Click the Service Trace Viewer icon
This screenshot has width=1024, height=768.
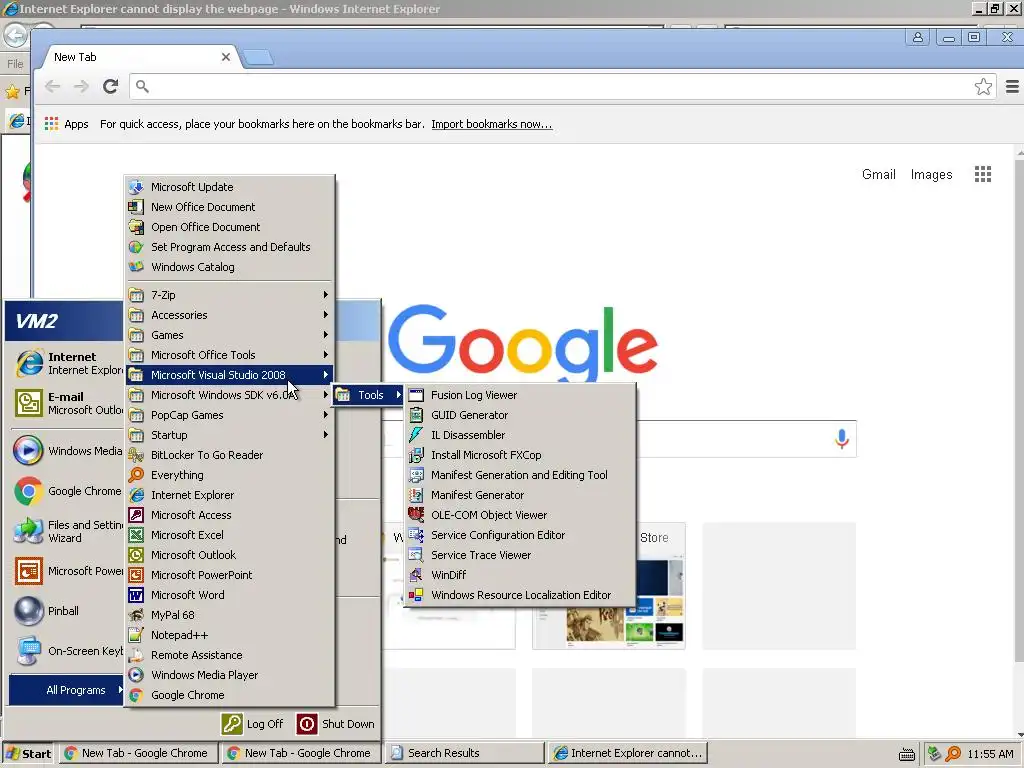(416, 555)
